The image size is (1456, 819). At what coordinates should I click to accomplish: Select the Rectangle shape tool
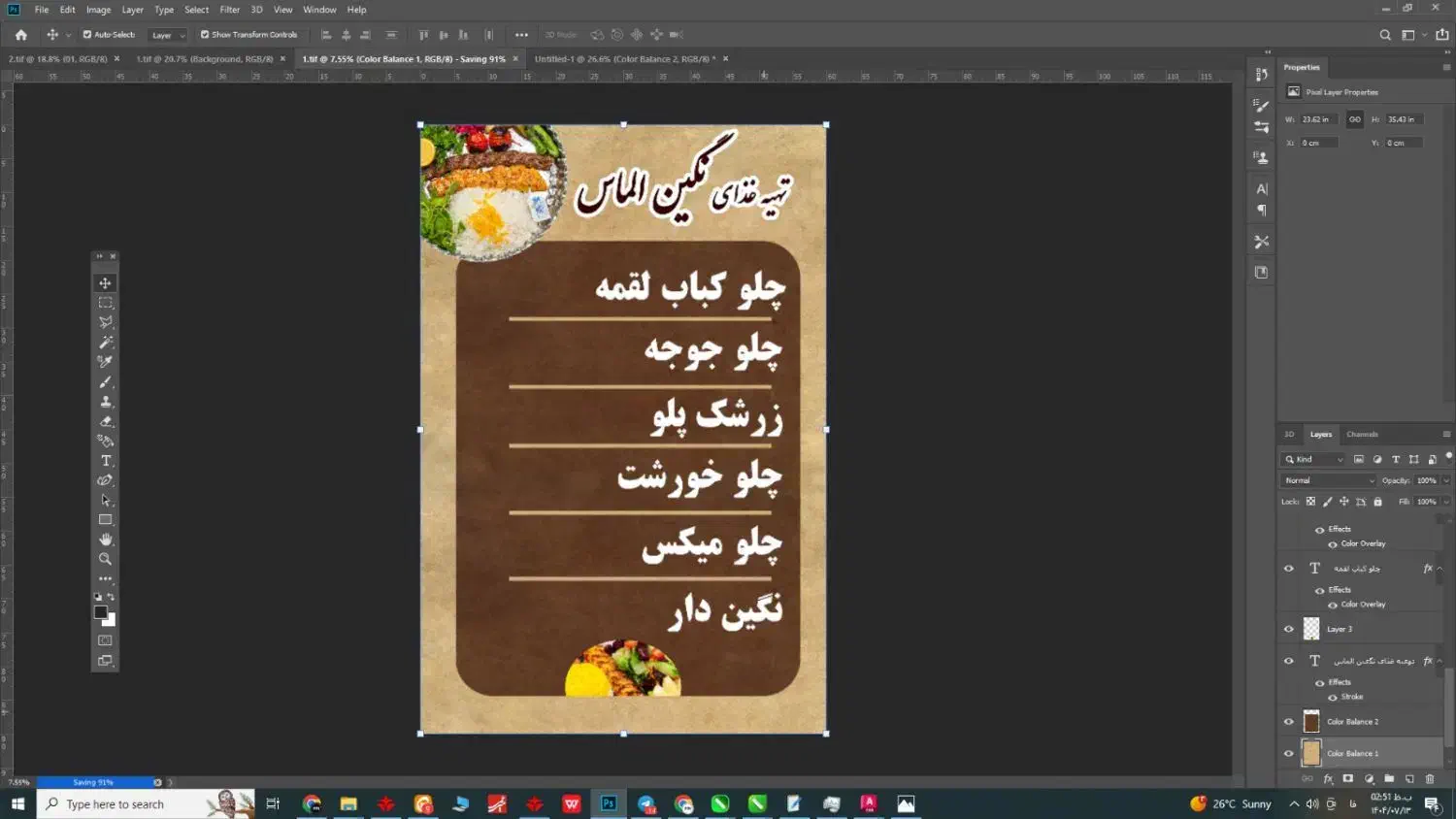pos(105,520)
